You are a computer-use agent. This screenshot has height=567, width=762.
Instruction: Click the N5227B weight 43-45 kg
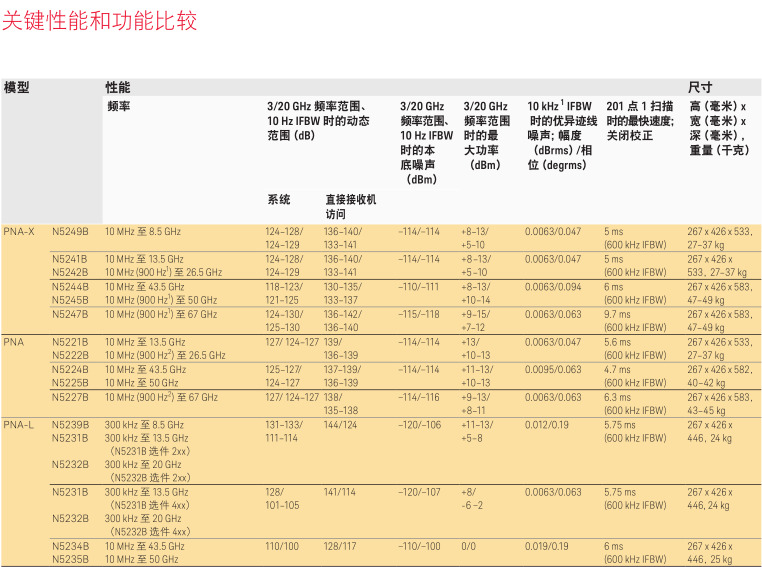[706, 411]
